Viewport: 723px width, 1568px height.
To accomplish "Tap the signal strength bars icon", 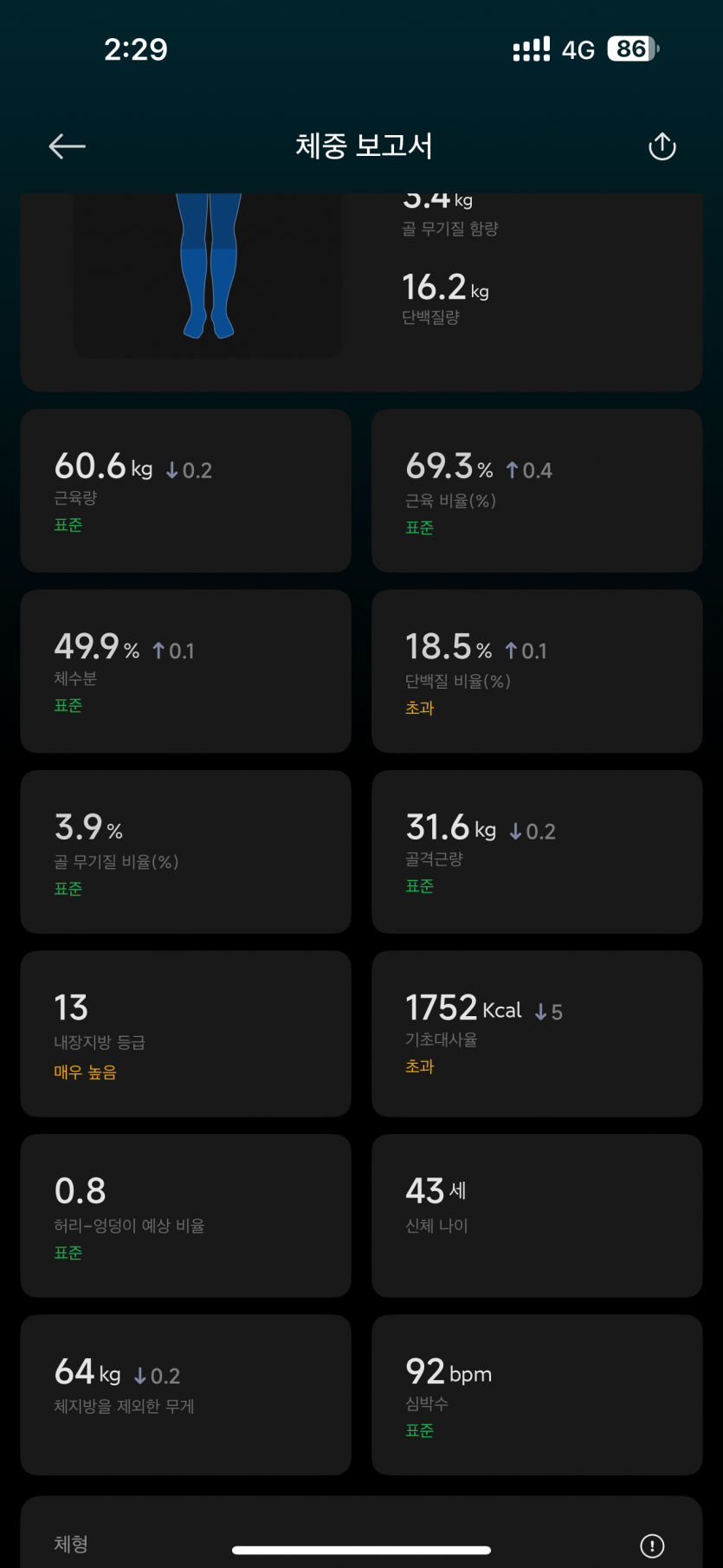I will tap(531, 49).
